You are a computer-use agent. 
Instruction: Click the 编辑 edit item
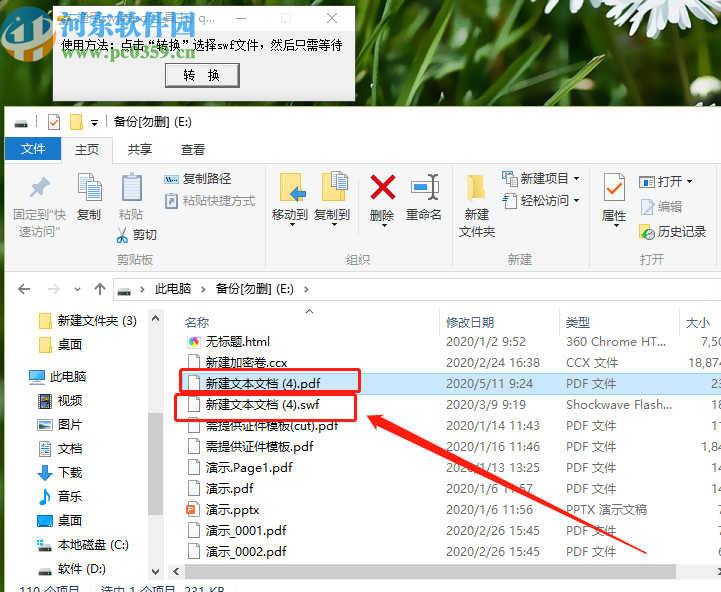[661, 207]
